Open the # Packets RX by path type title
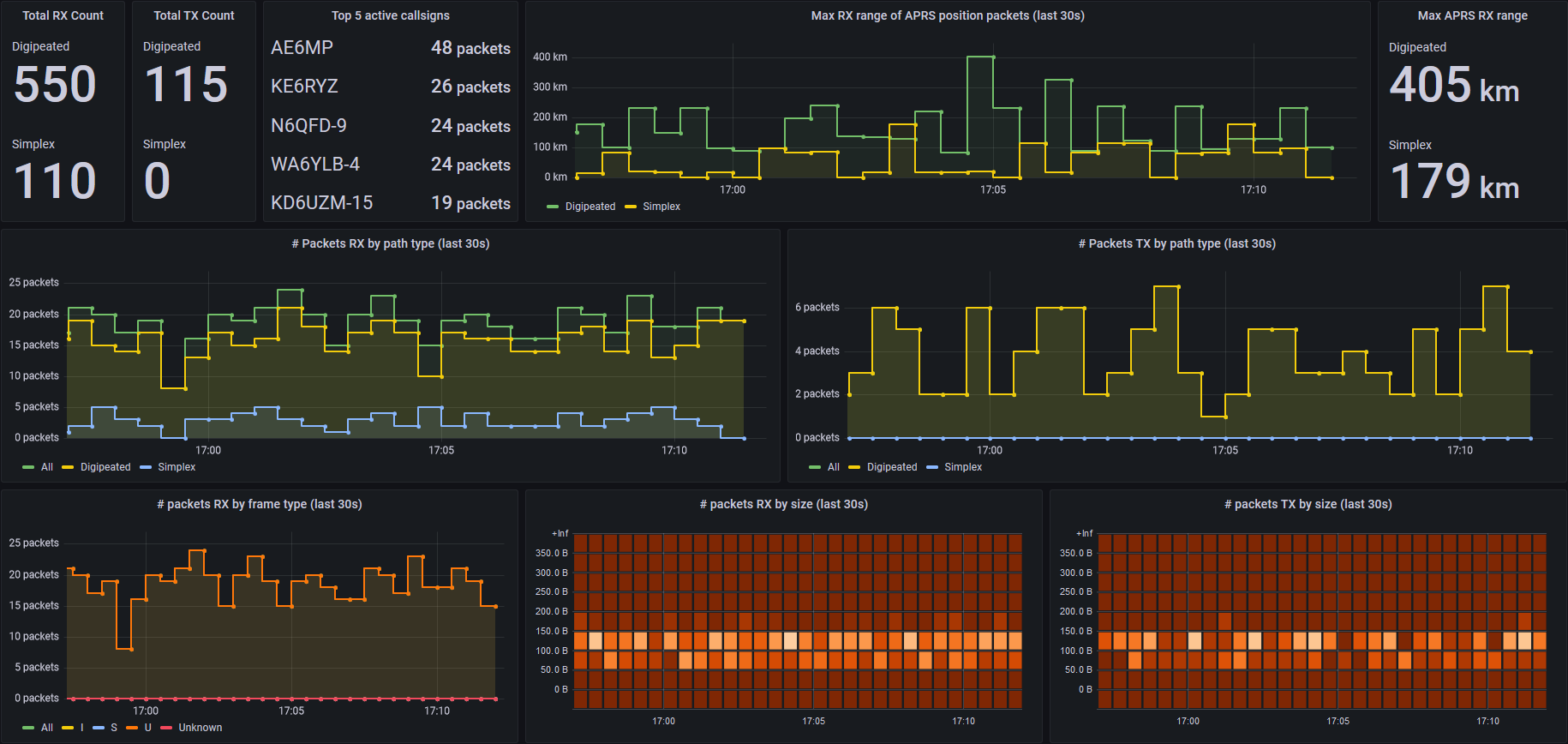 [x=391, y=243]
